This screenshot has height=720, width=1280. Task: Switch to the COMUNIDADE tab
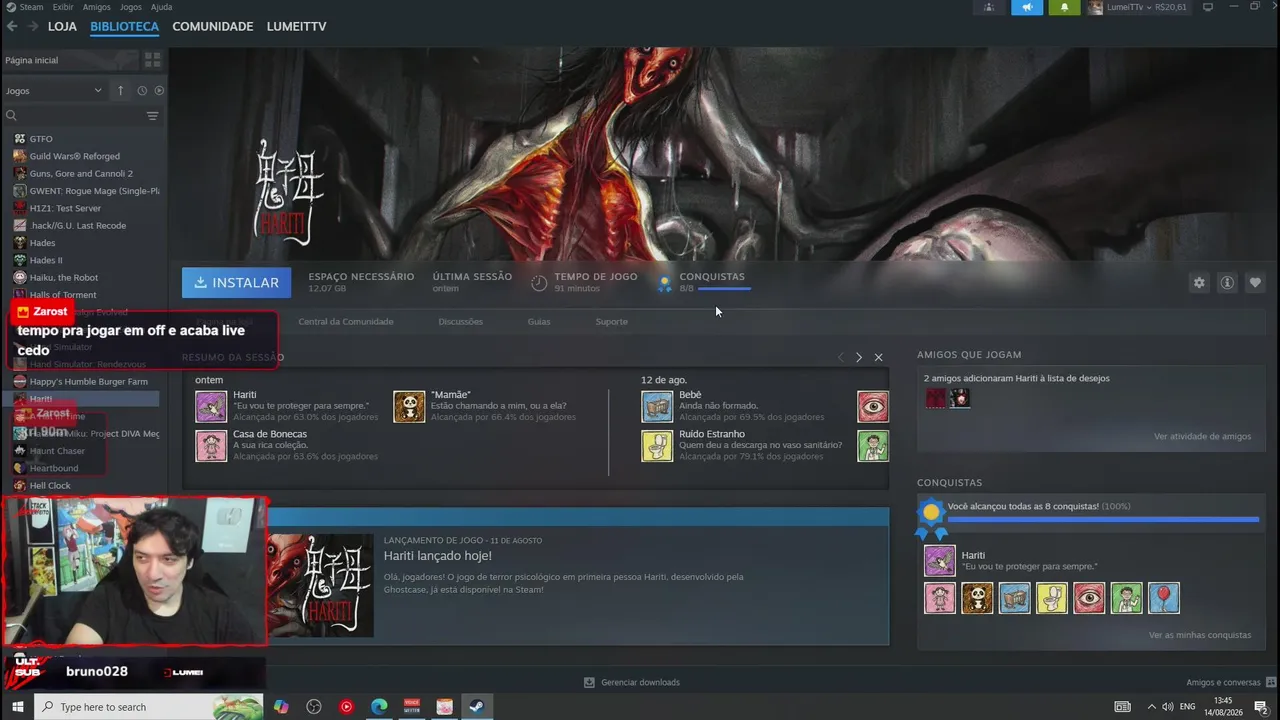[213, 26]
